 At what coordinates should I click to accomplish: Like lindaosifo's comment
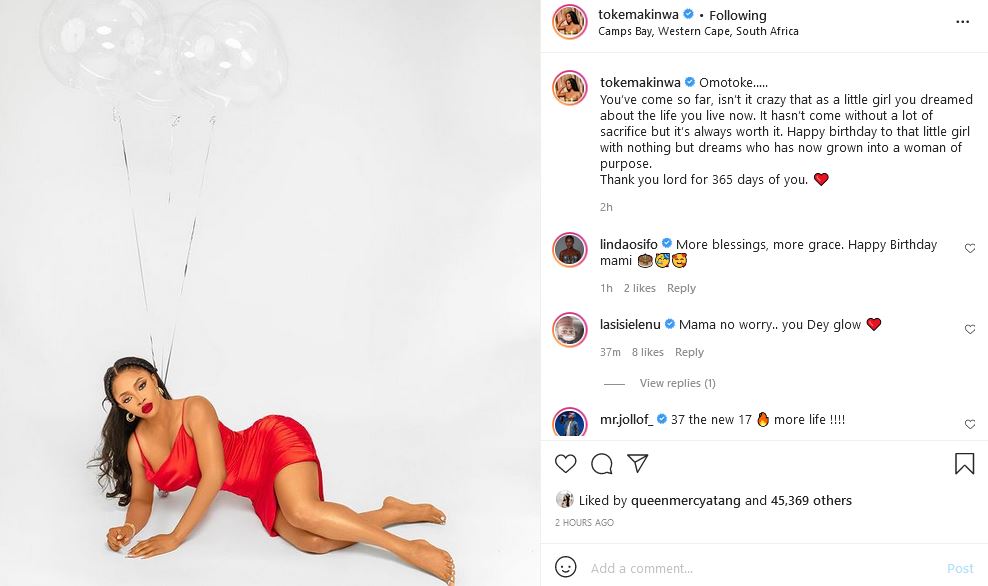pyautogui.click(x=970, y=248)
